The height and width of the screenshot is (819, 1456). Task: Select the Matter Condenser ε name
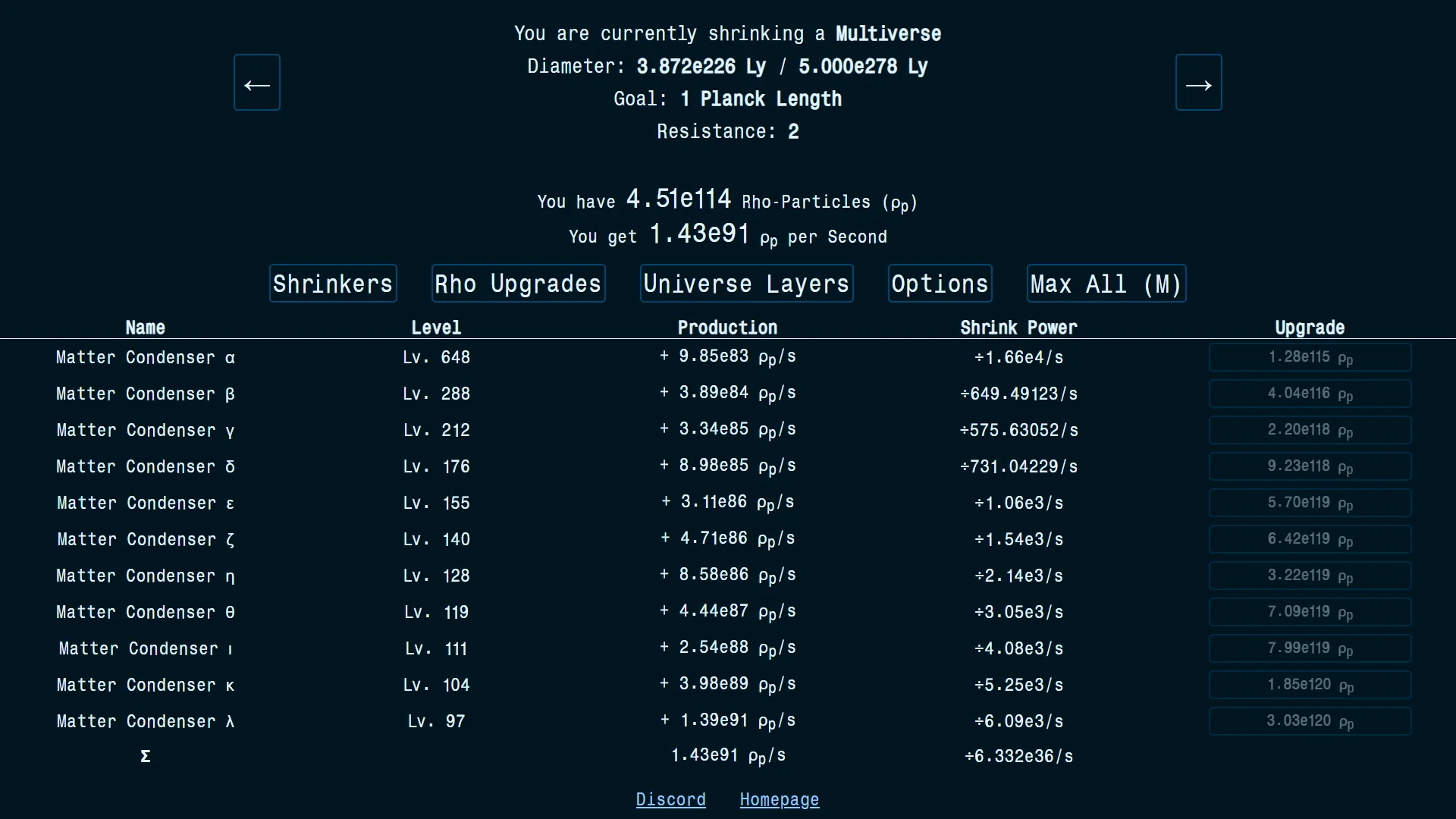(x=145, y=503)
